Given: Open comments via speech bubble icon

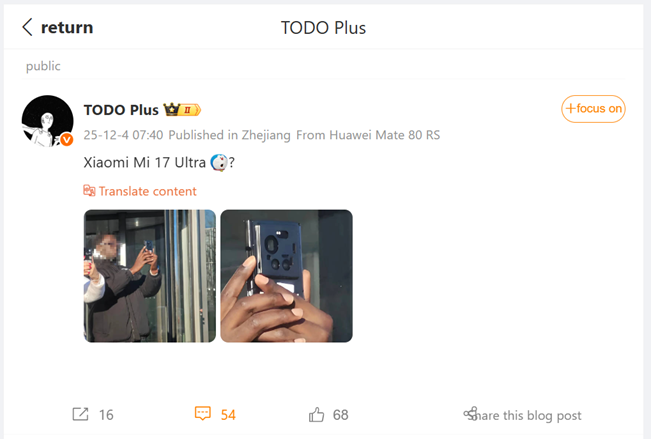Looking at the screenshot, I should (203, 413).
